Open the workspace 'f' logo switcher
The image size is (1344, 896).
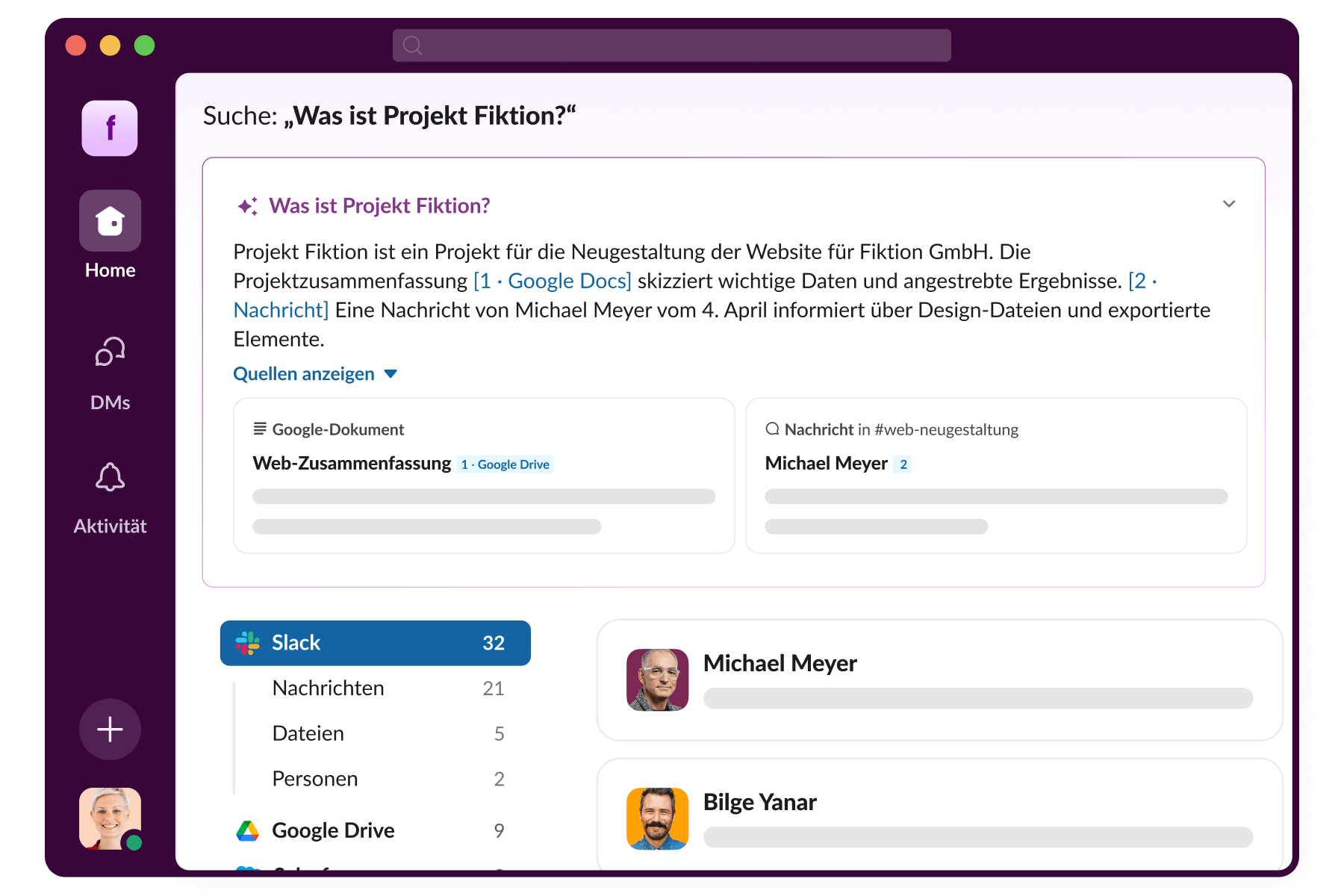pyautogui.click(x=110, y=128)
